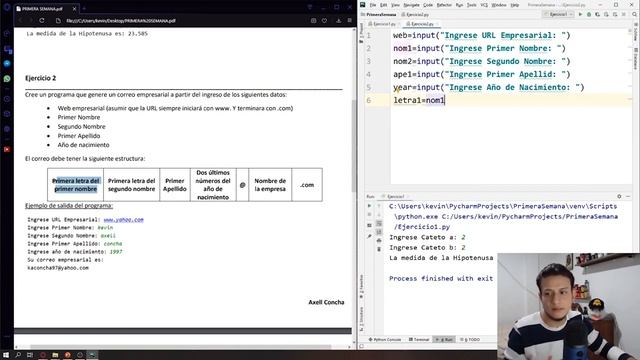Image resolution: width=640 pixels, height=360 pixels.
Task: Toggle Run tool window button at bottom
Action: pos(444,340)
